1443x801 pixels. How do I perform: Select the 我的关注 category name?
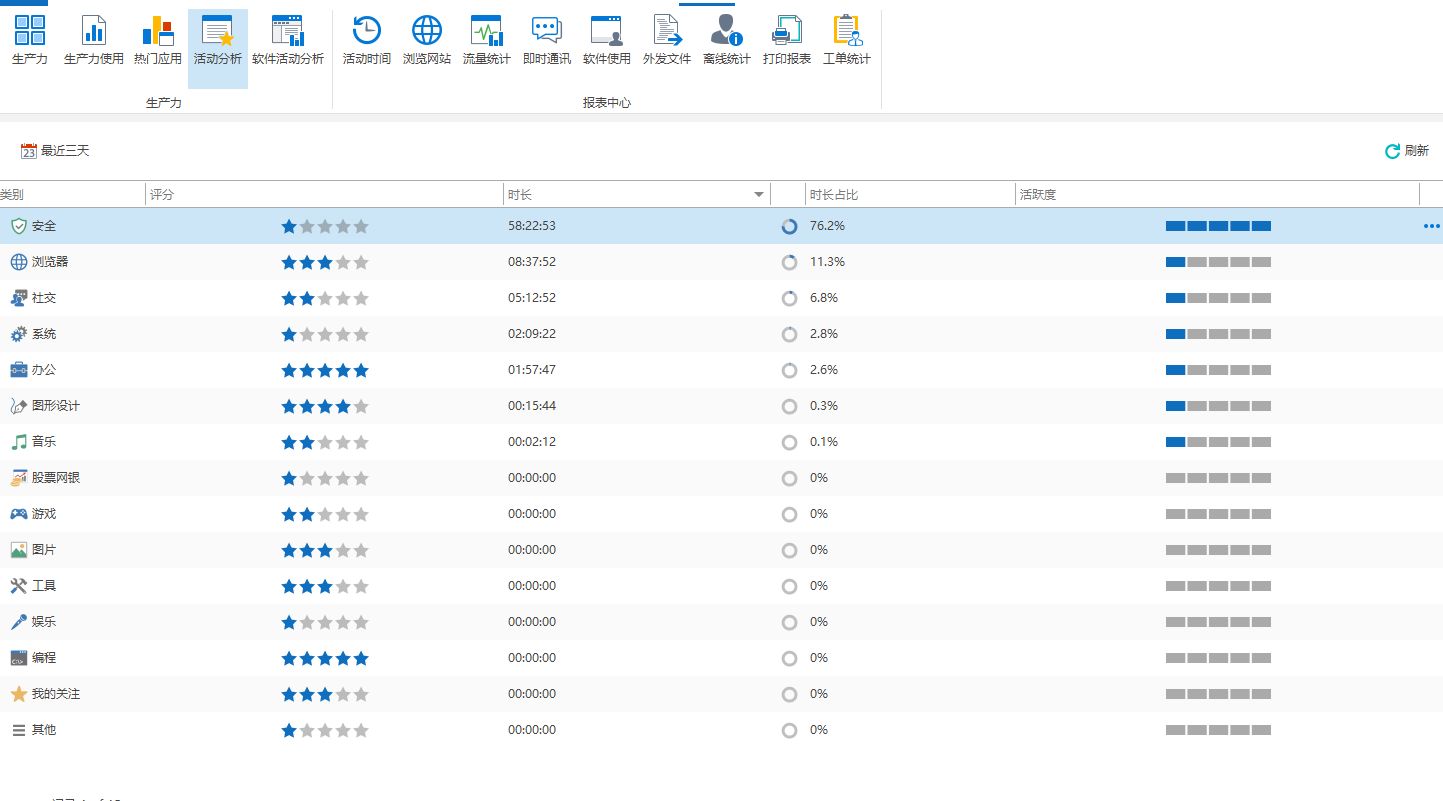point(56,694)
